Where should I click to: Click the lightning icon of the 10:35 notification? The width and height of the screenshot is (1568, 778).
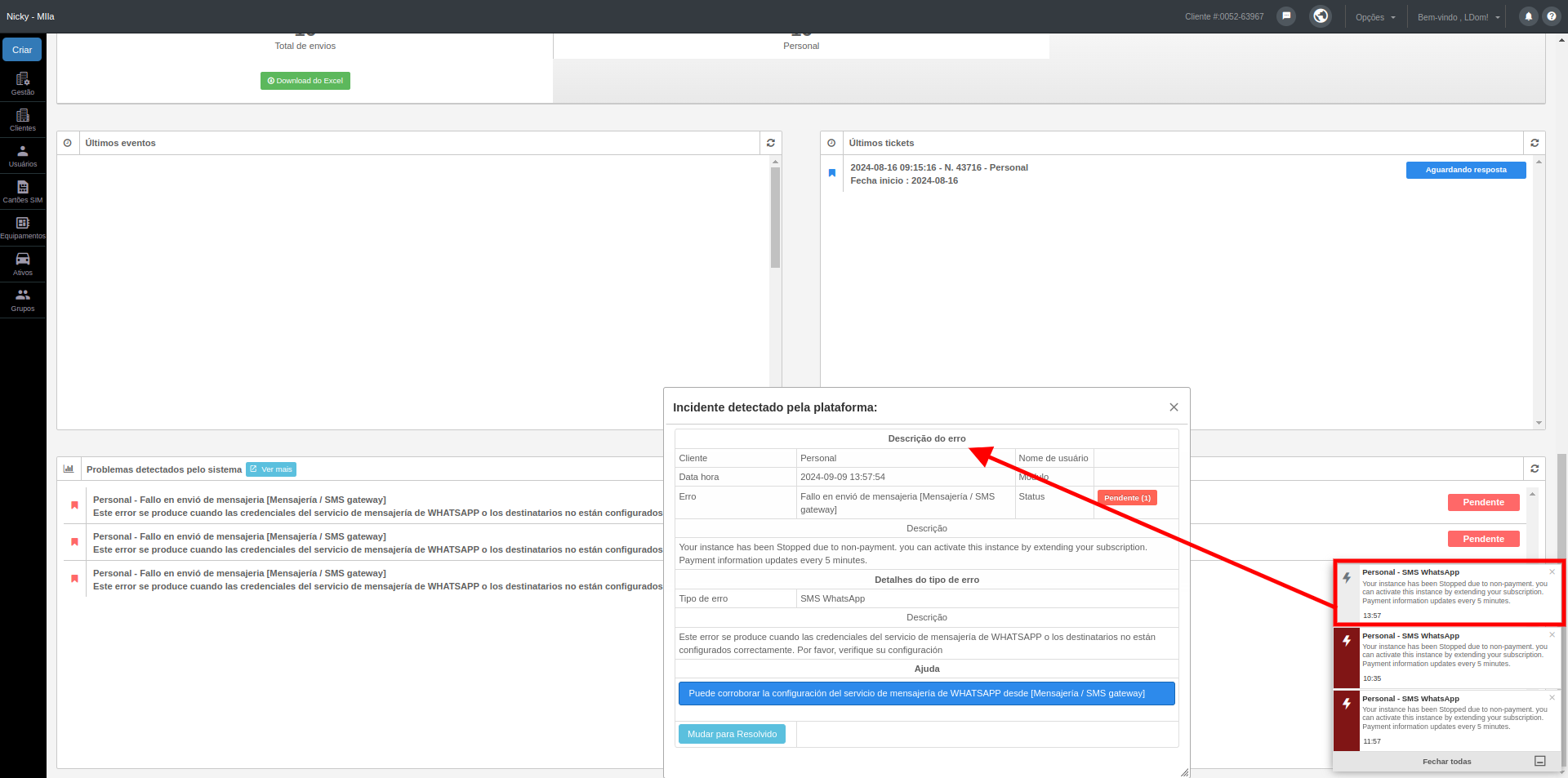[1347, 641]
